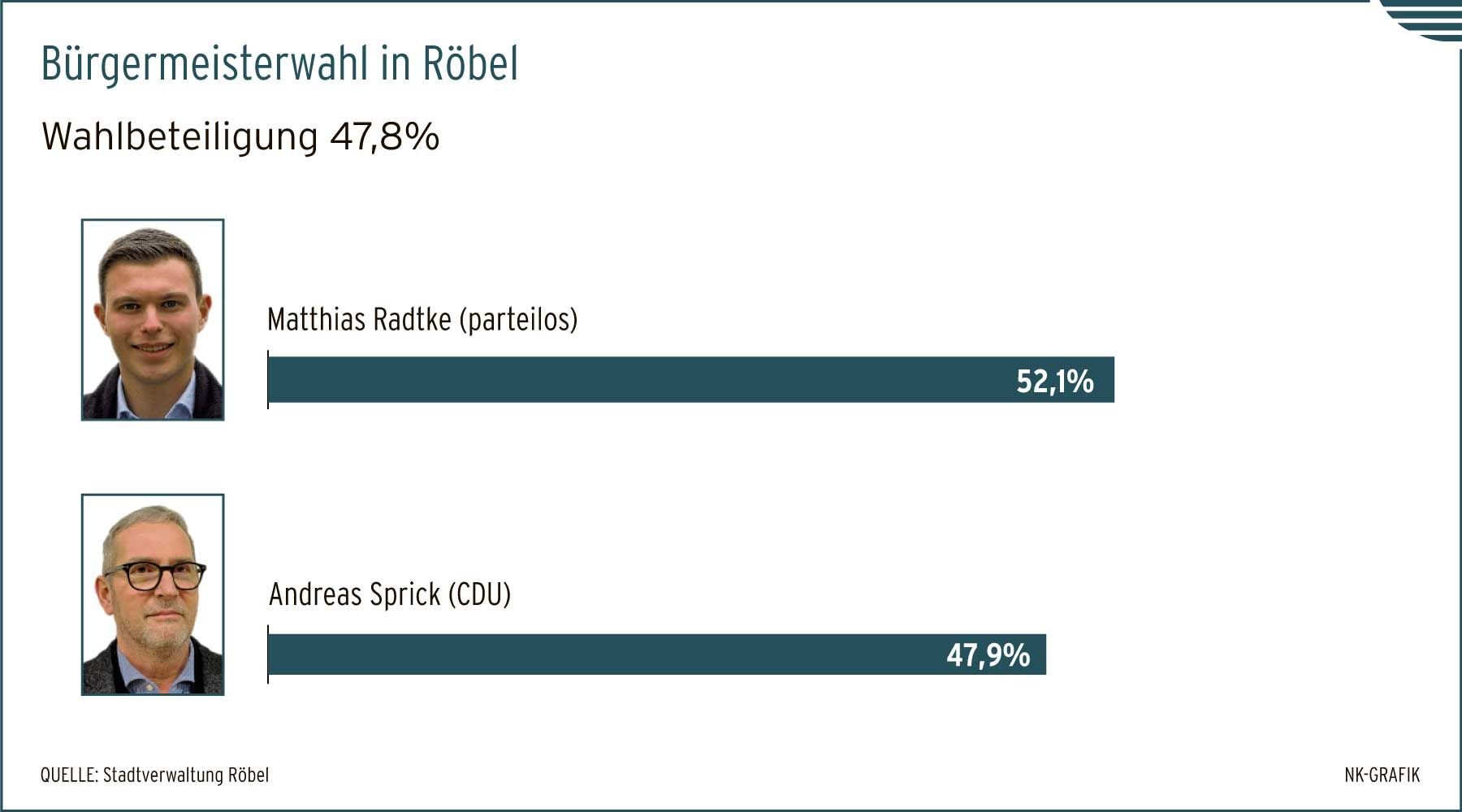Viewport: 1462px width, 812px height.
Task: Select Andreas Sprick's portrait photo
Action: point(153,594)
